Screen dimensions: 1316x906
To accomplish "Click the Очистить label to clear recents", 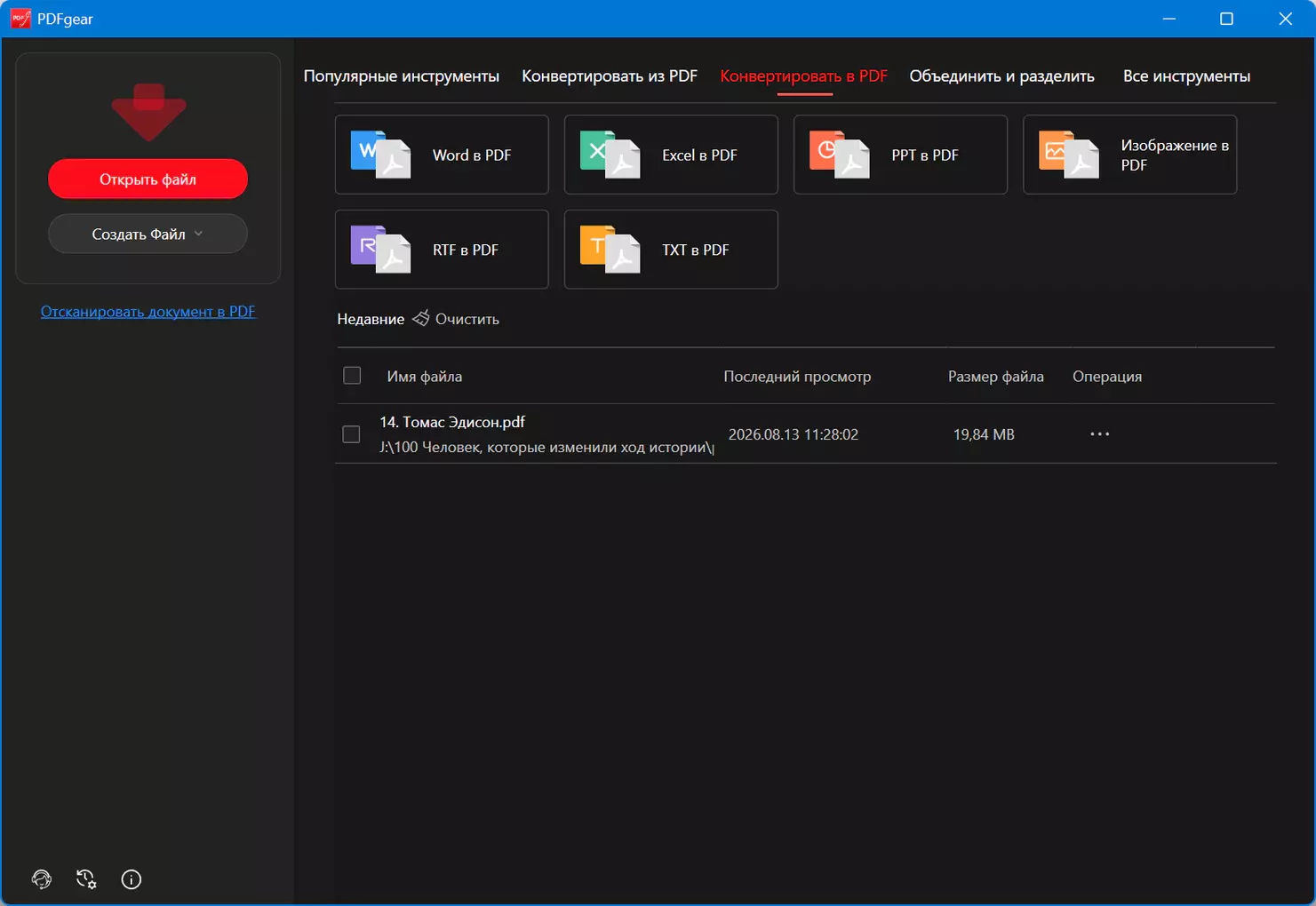I will [467, 319].
